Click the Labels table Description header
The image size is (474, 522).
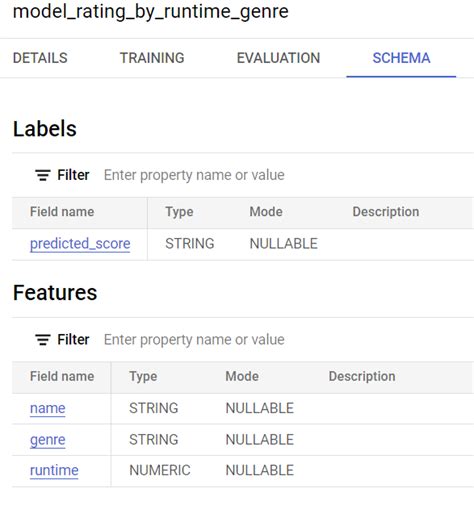386,212
